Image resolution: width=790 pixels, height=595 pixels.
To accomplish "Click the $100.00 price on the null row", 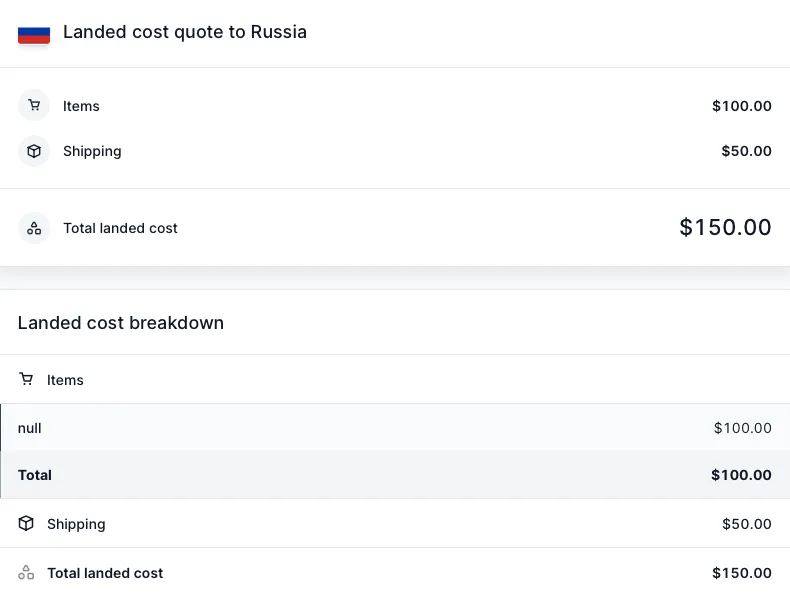I will [x=742, y=428].
